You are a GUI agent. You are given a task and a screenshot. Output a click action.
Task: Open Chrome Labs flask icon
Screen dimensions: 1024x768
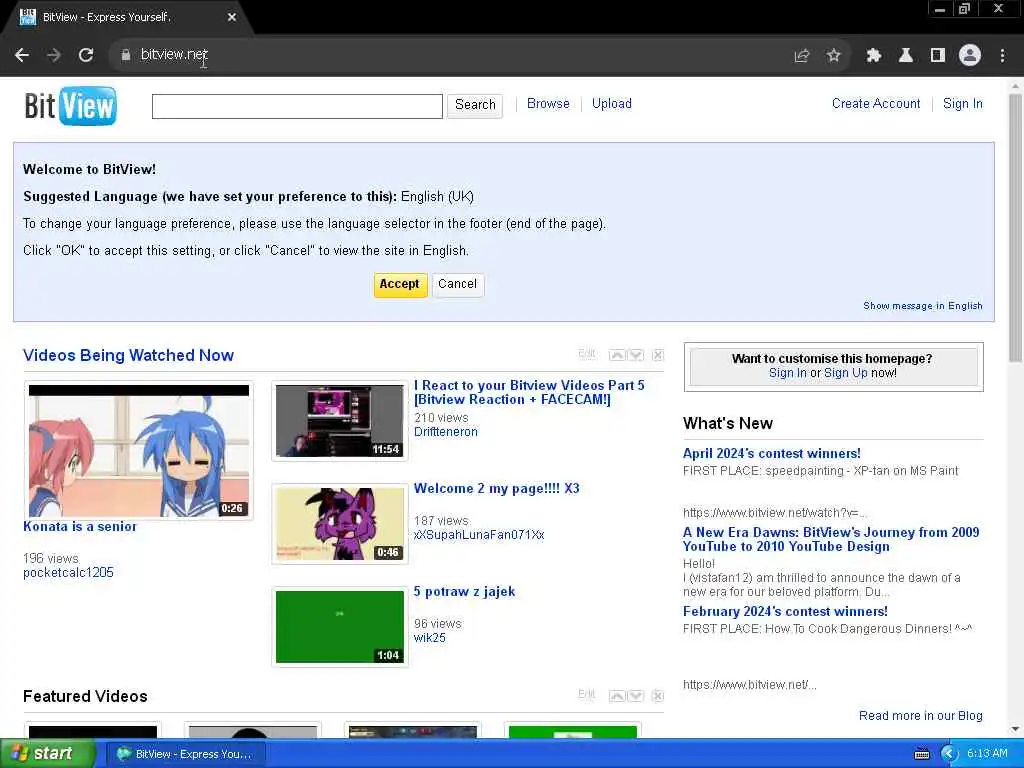(906, 56)
